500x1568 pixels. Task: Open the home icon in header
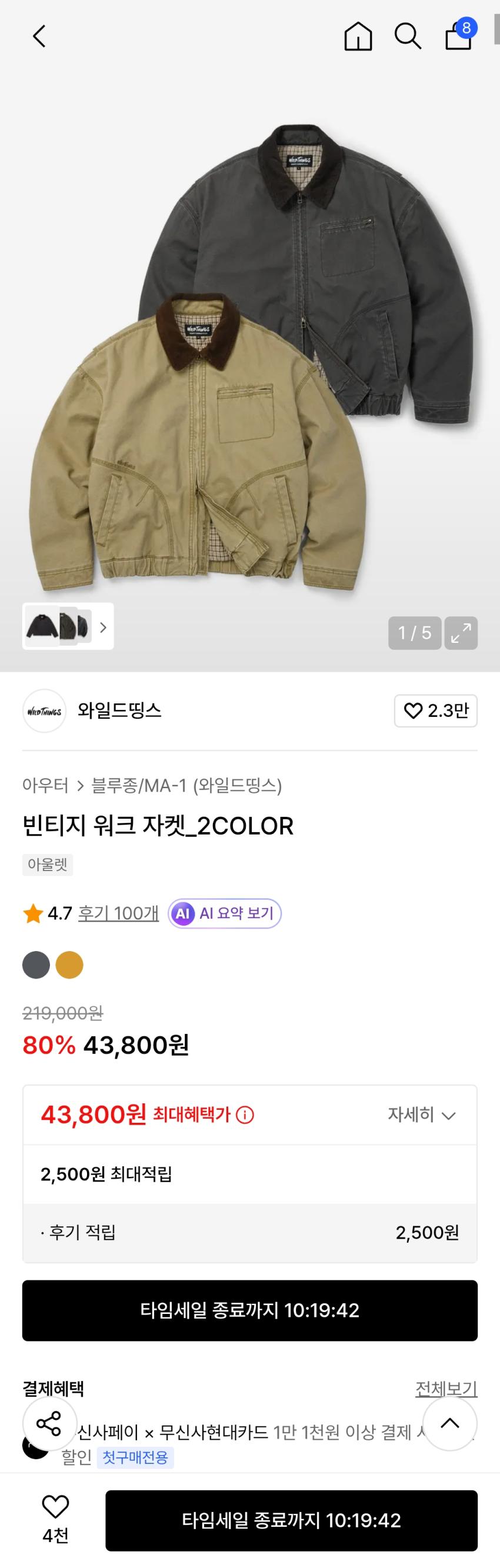[358, 36]
